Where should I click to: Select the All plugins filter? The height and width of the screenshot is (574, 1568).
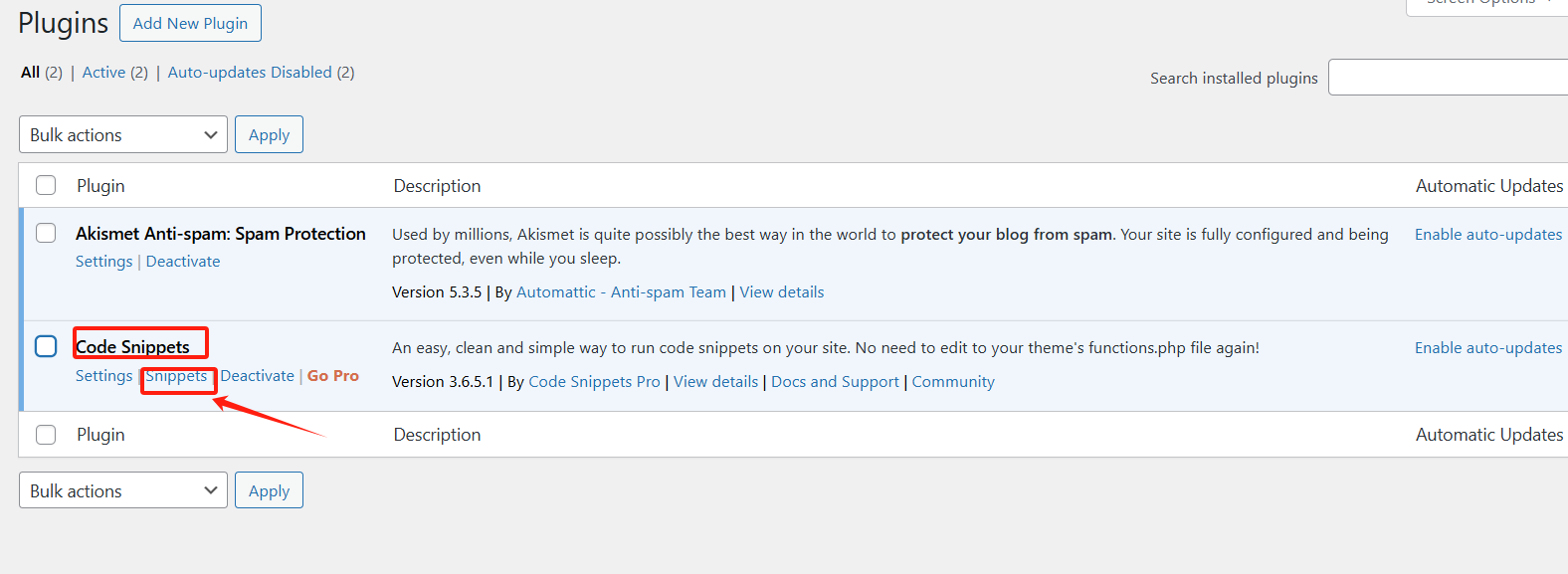30,72
